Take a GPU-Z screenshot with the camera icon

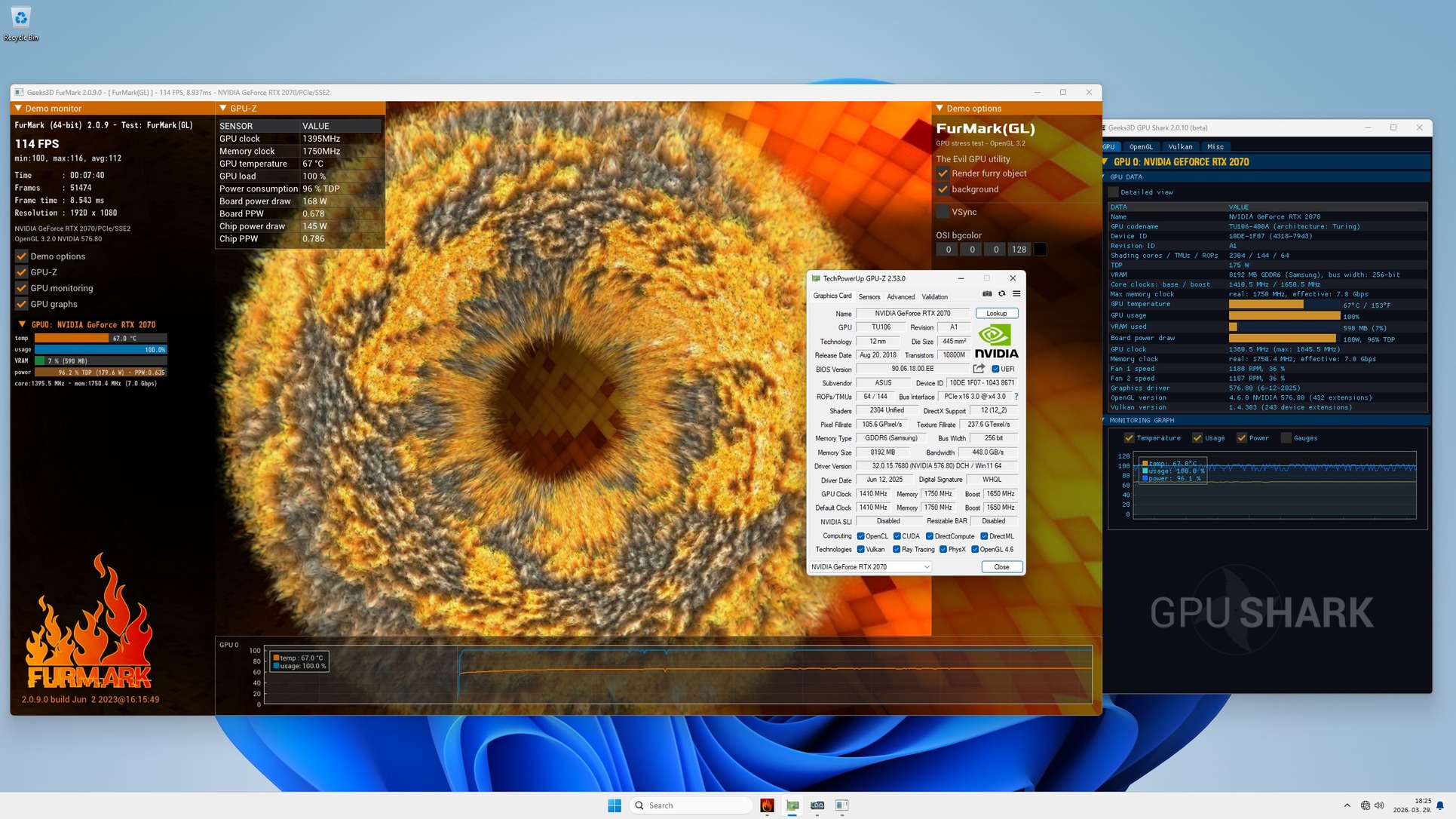pos(987,294)
